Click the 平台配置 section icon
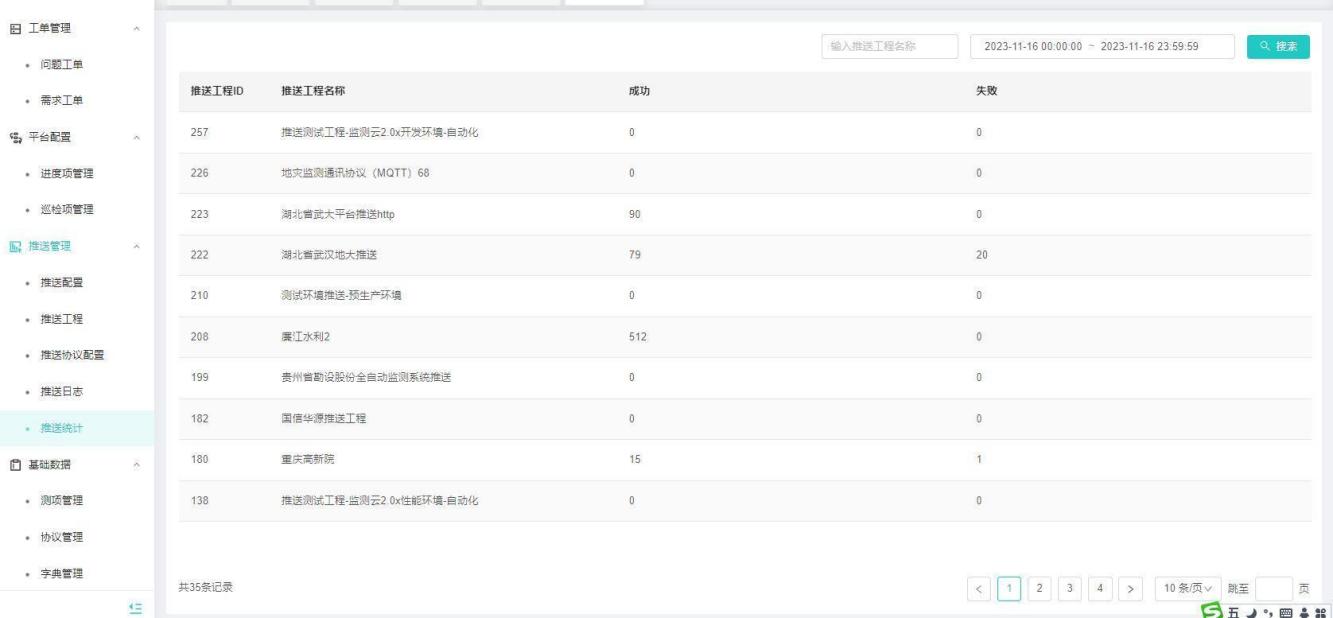1333x618 pixels. click(15, 137)
